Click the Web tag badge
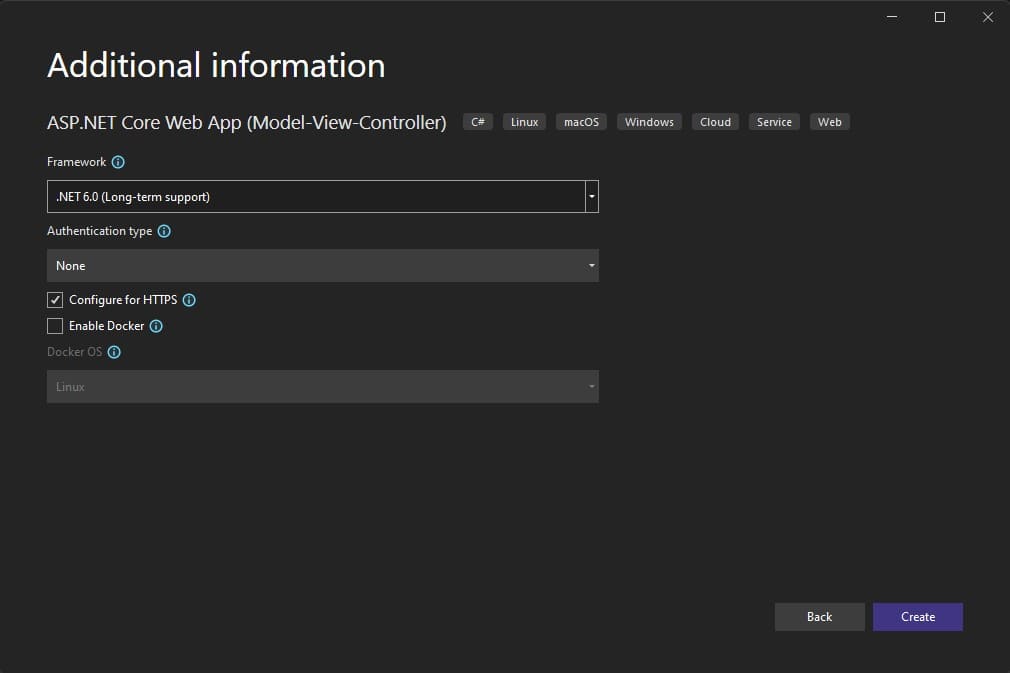The height and width of the screenshot is (673, 1010). pyautogui.click(x=829, y=121)
